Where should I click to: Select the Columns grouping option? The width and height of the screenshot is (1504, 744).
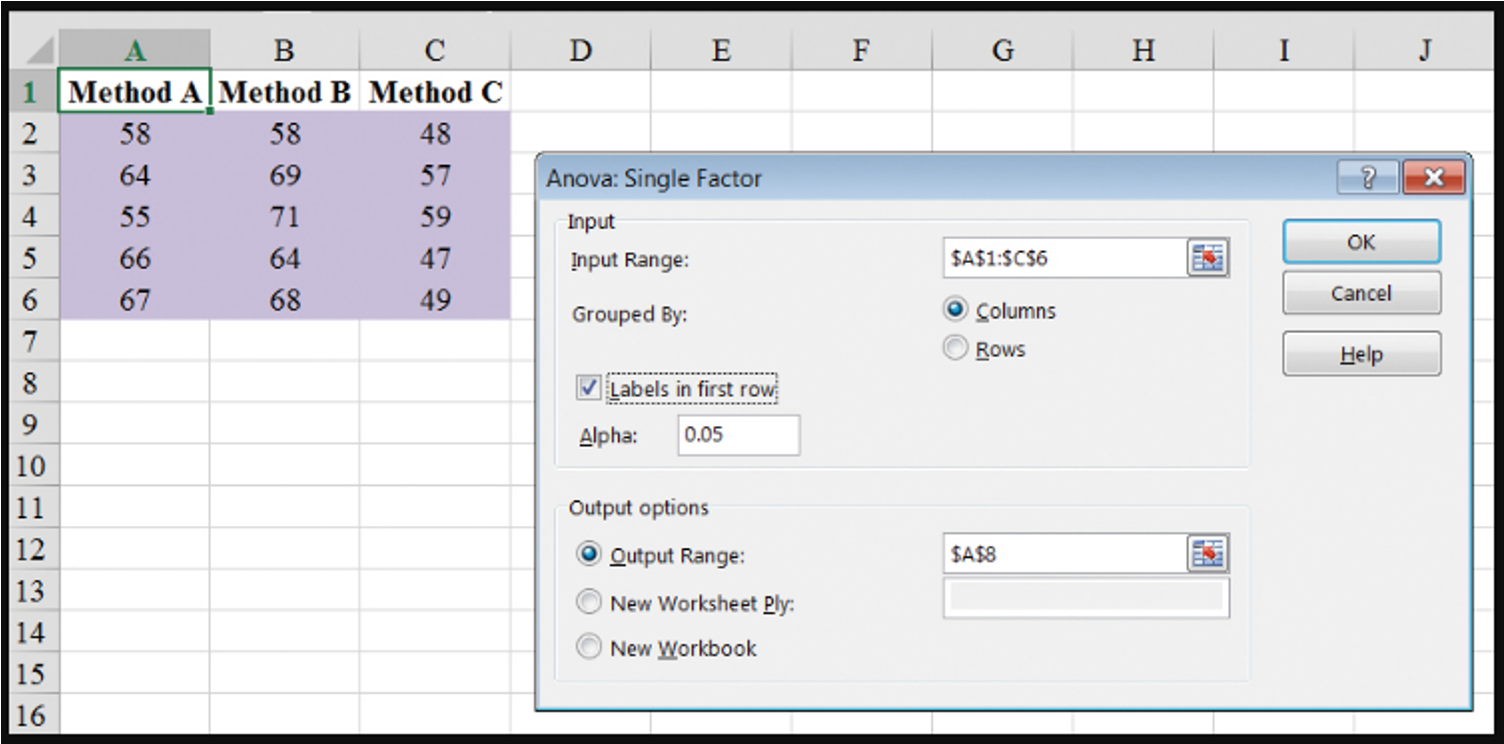pos(954,311)
